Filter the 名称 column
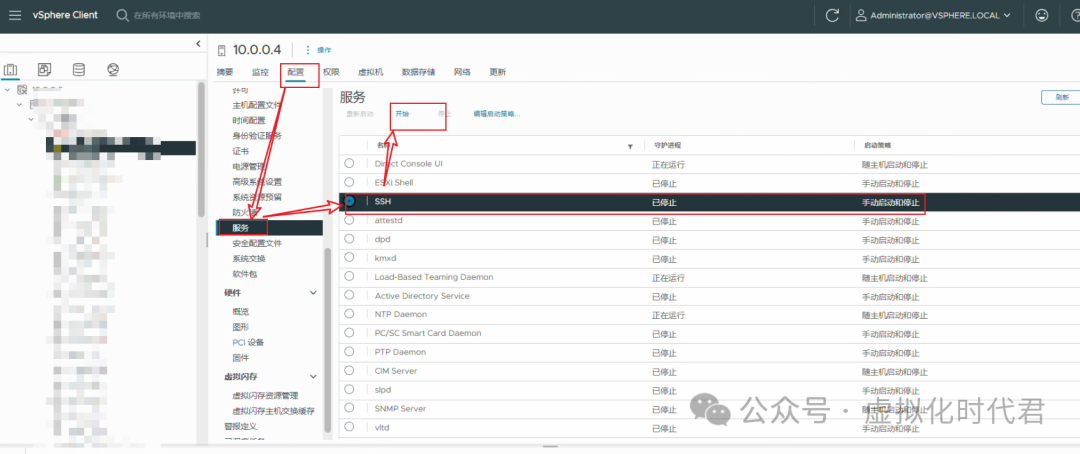 point(630,147)
